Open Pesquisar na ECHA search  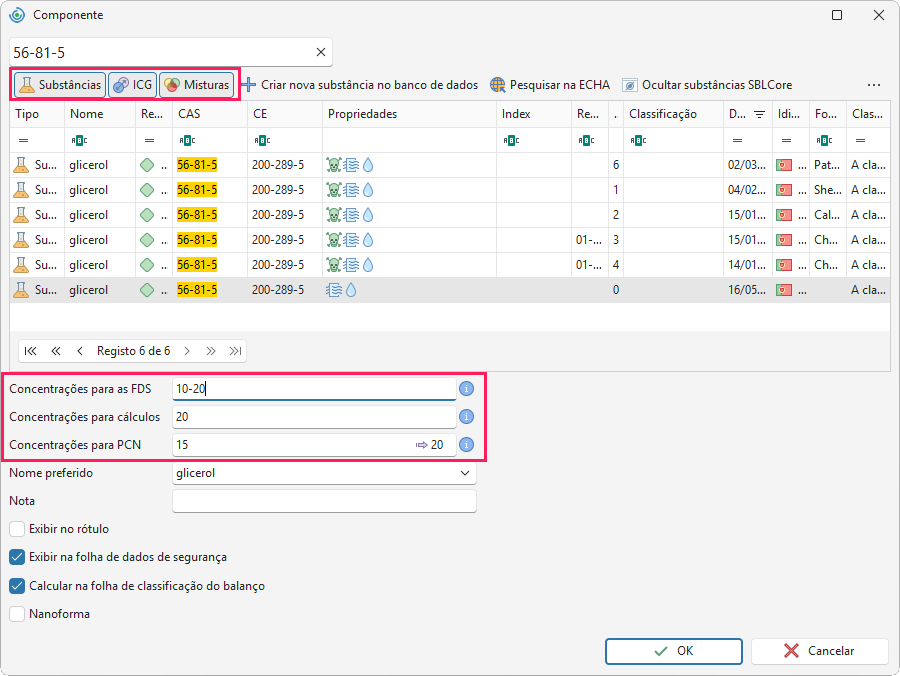(550, 85)
